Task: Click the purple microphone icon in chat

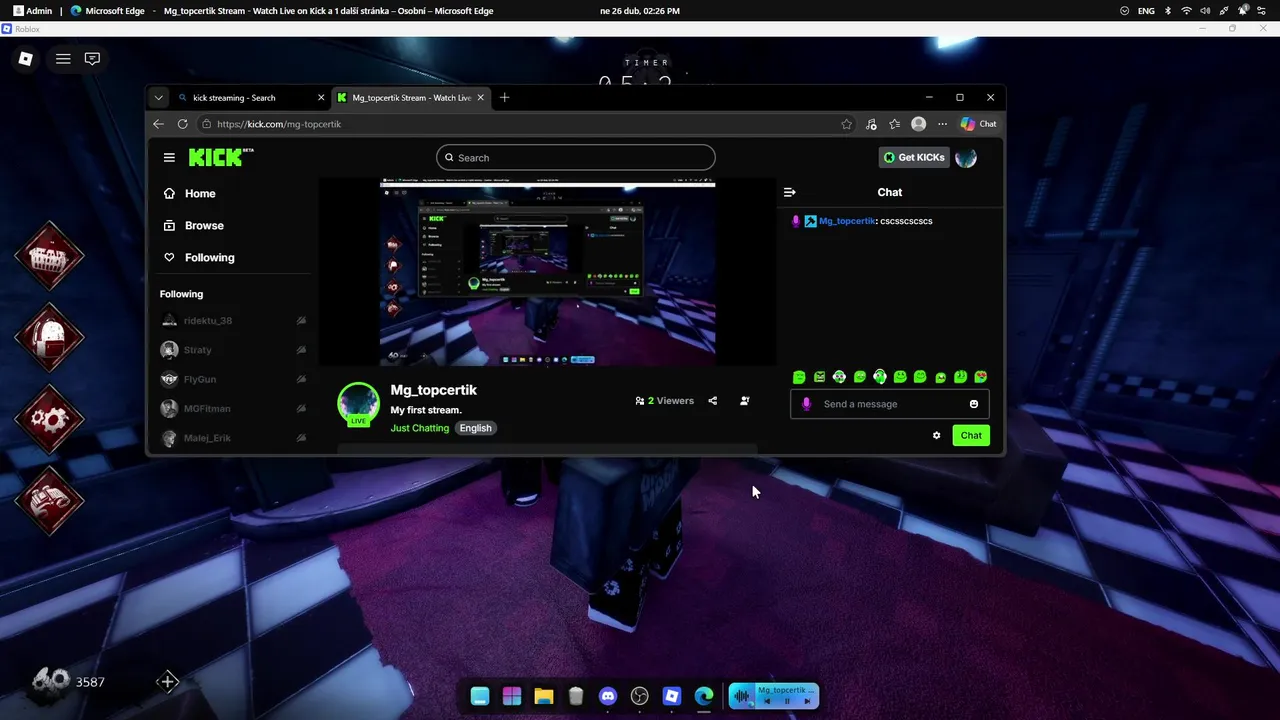Action: coord(806,404)
